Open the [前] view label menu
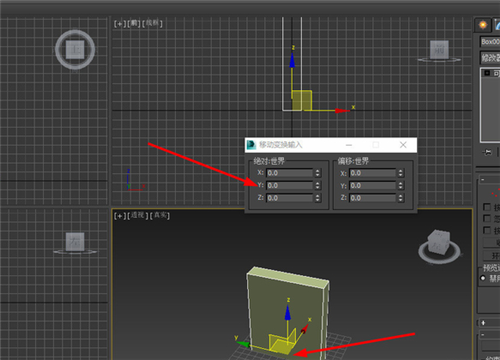The width and height of the screenshot is (500, 360). point(134,23)
